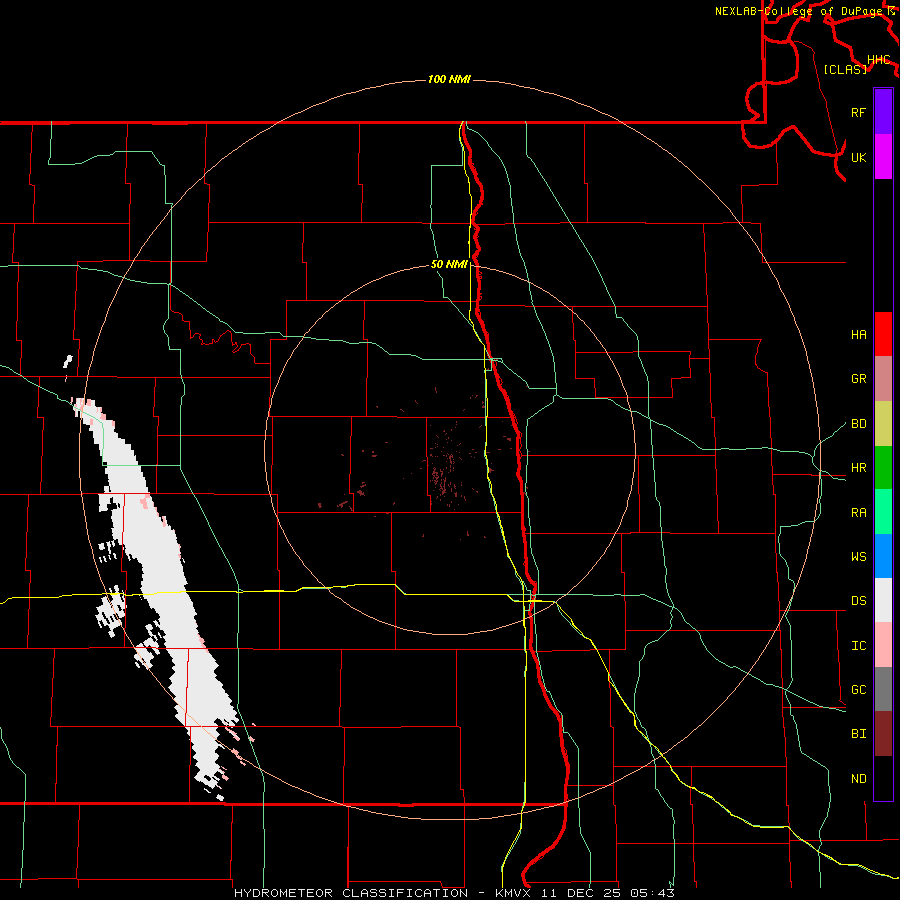Viewport: 900px width, 900px height.
Task: Click the RA mint green legend swatch
Action: coord(883,512)
